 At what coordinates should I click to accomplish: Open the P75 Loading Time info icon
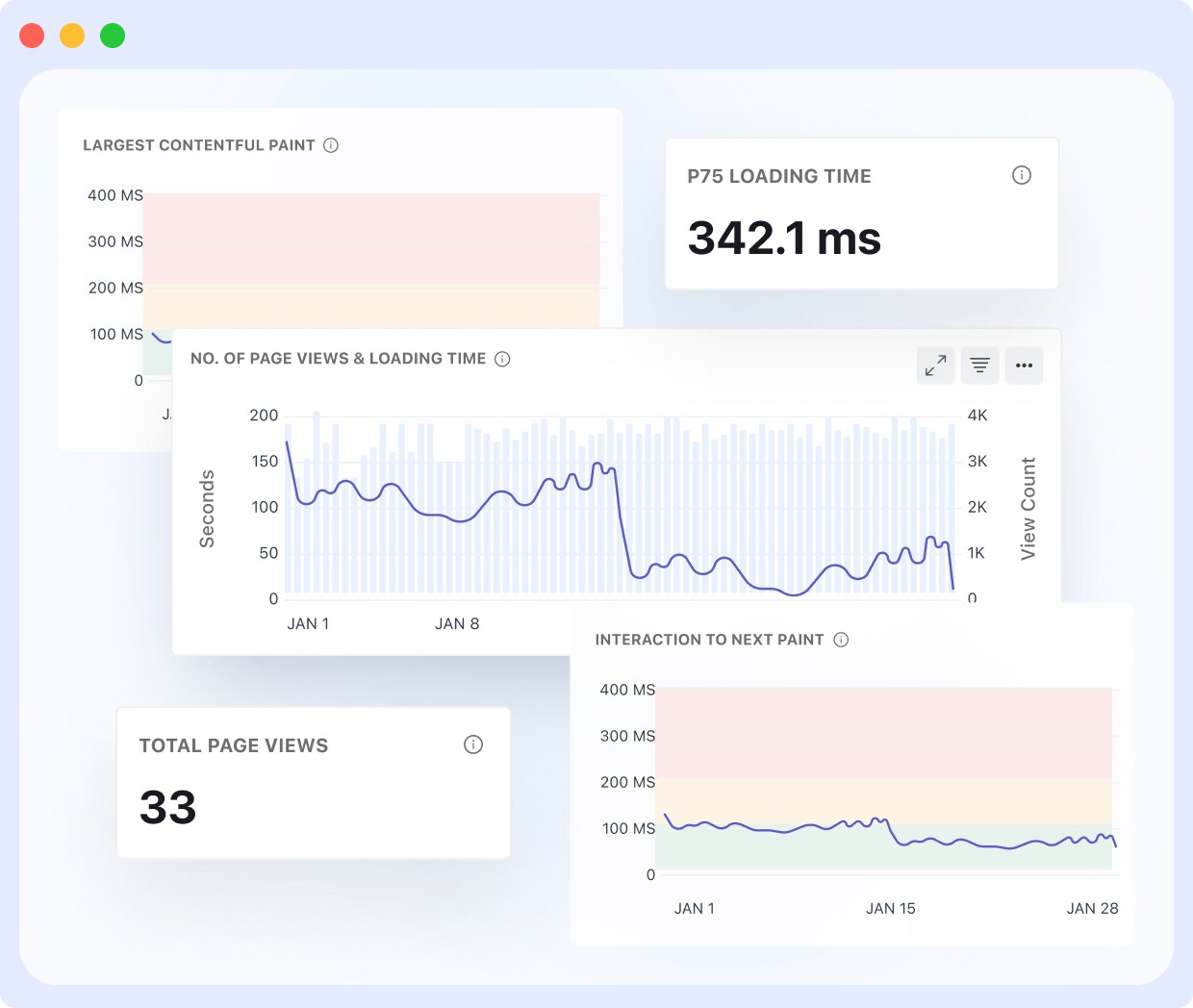pos(1022,175)
